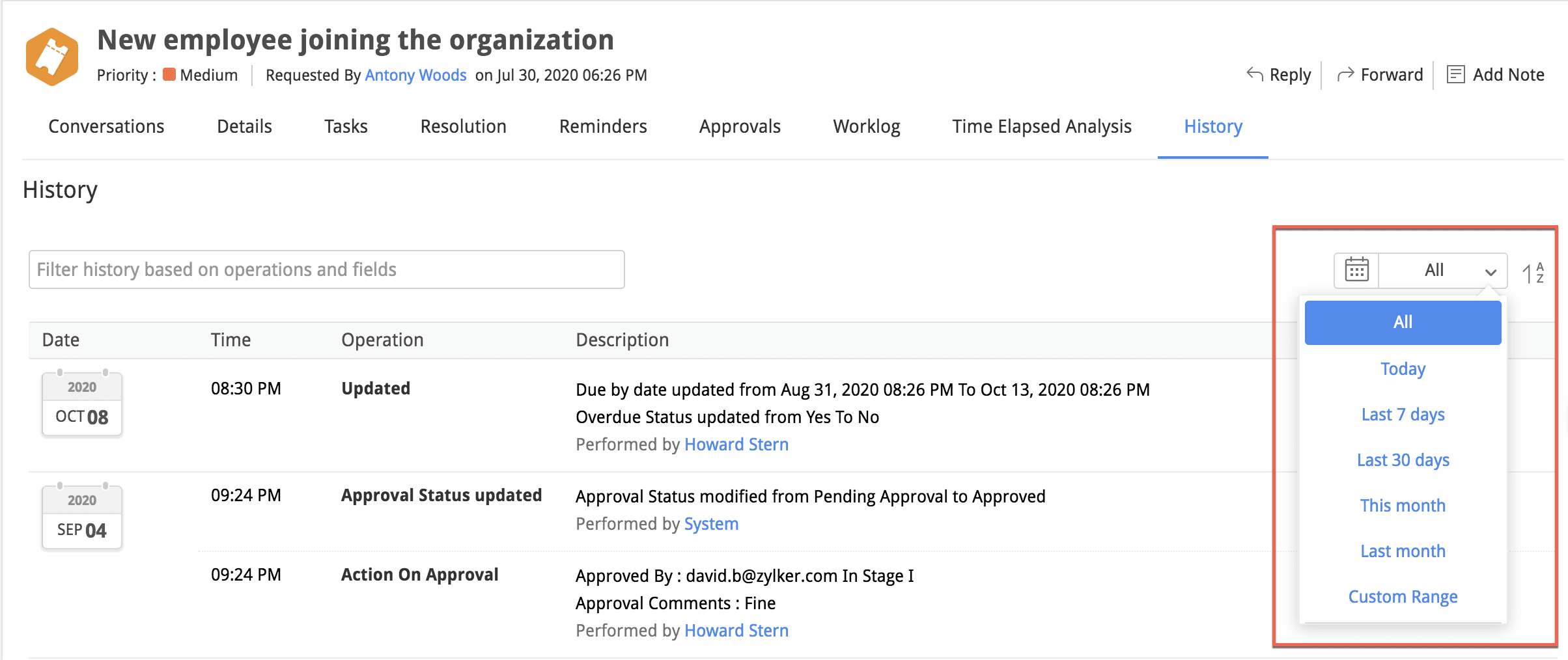Click the OCT 08 calendar date badge
The height and width of the screenshot is (660, 1568).
[x=82, y=404]
